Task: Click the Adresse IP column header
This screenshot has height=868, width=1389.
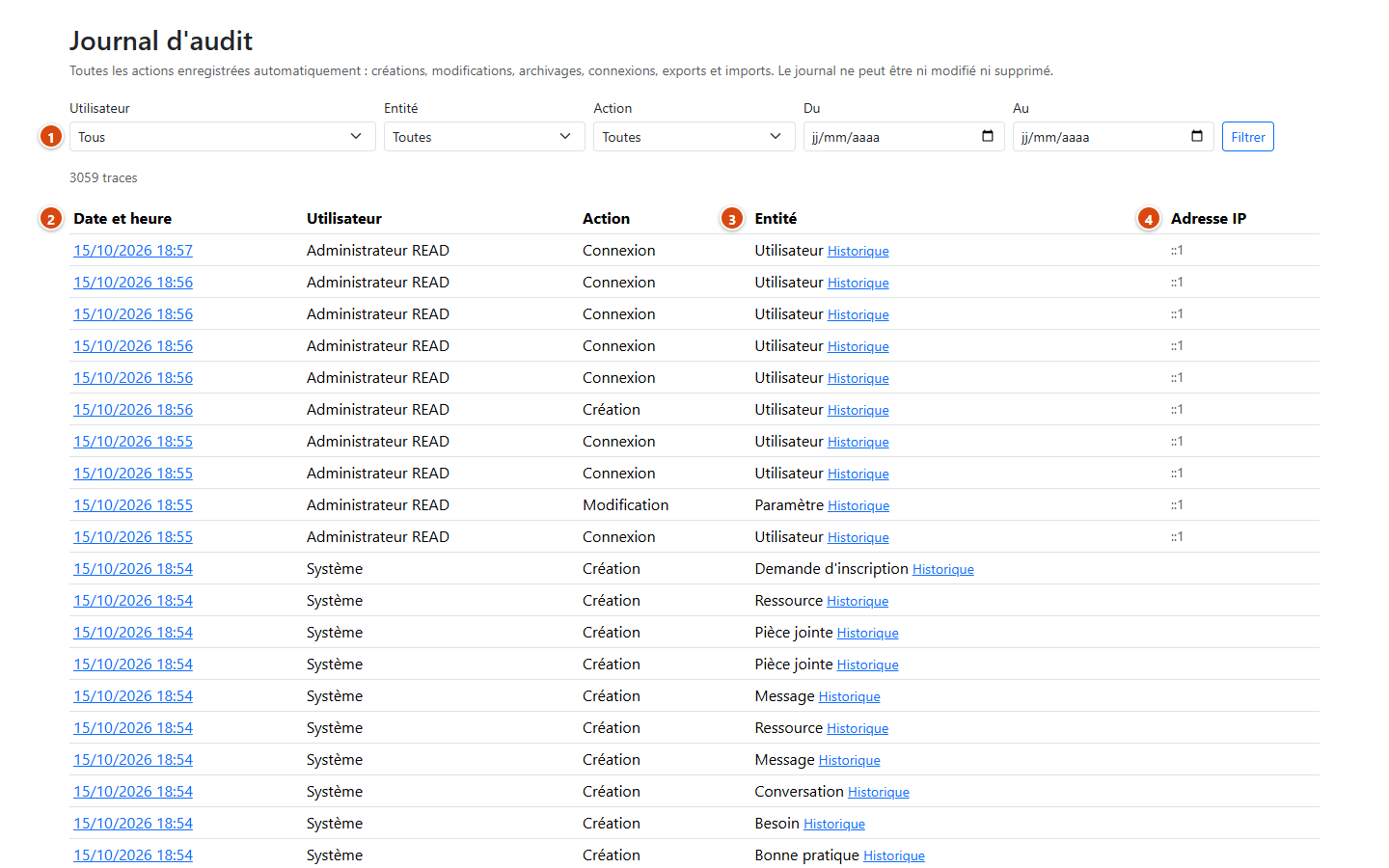Action: point(1209,219)
